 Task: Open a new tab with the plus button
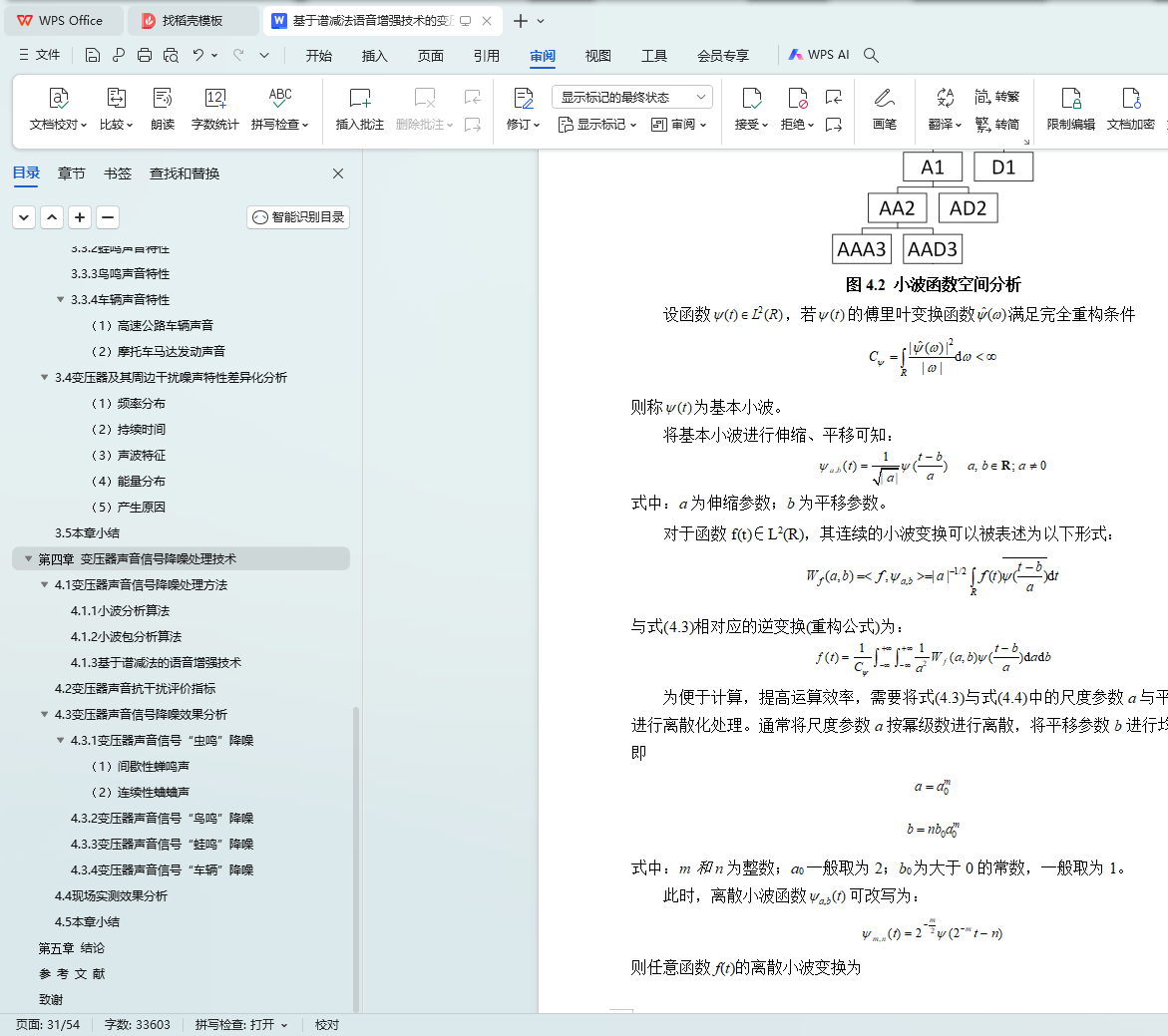pyautogui.click(x=521, y=21)
